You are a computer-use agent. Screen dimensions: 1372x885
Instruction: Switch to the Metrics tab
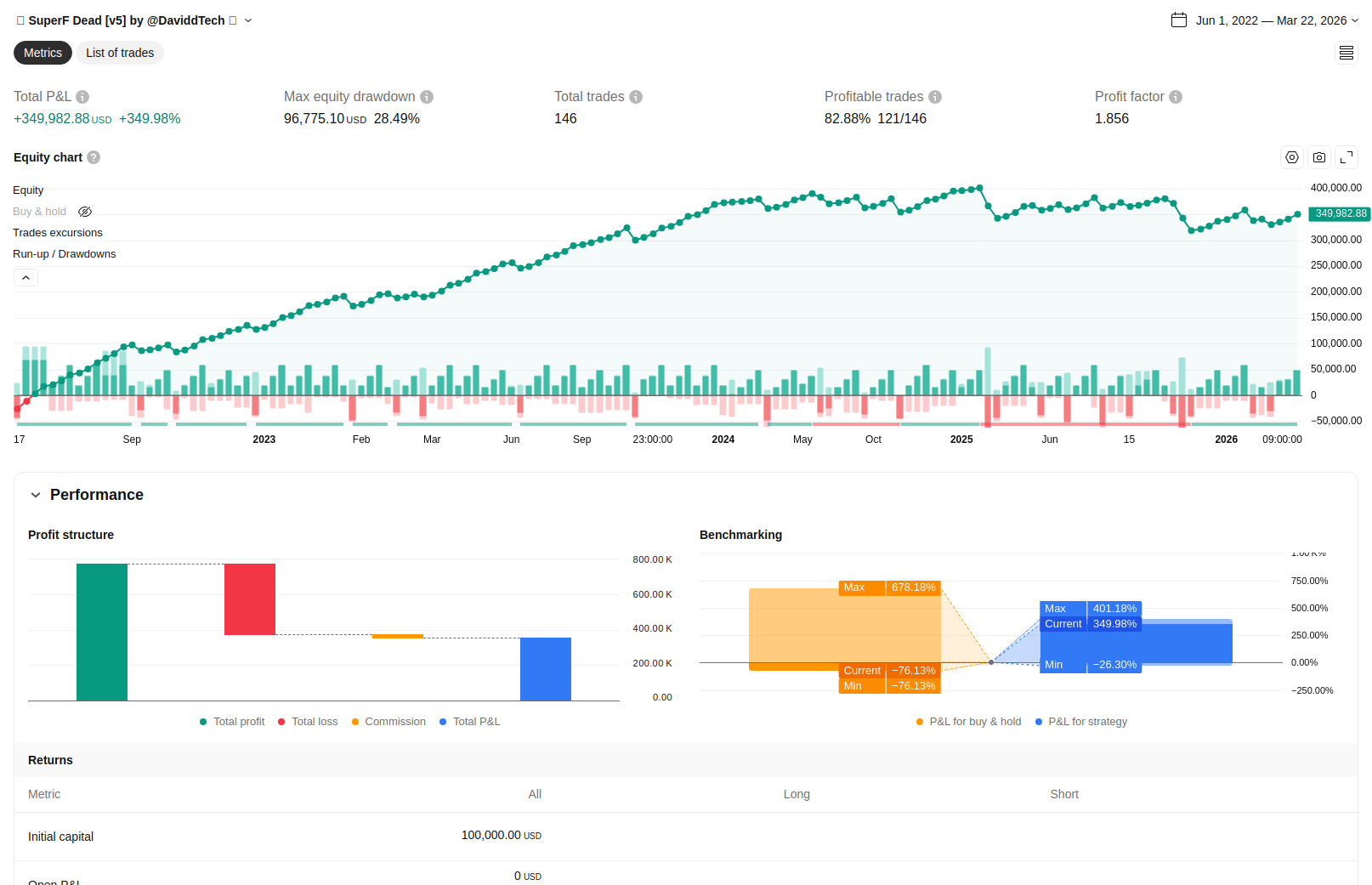(x=43, y=53)
